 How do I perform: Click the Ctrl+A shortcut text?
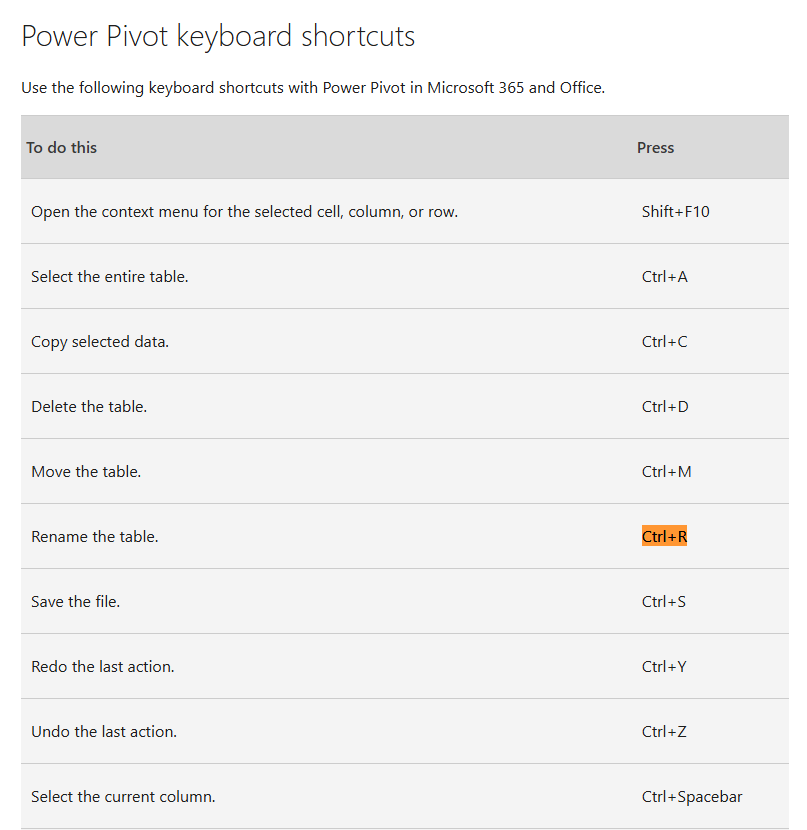tap(664, 277)
